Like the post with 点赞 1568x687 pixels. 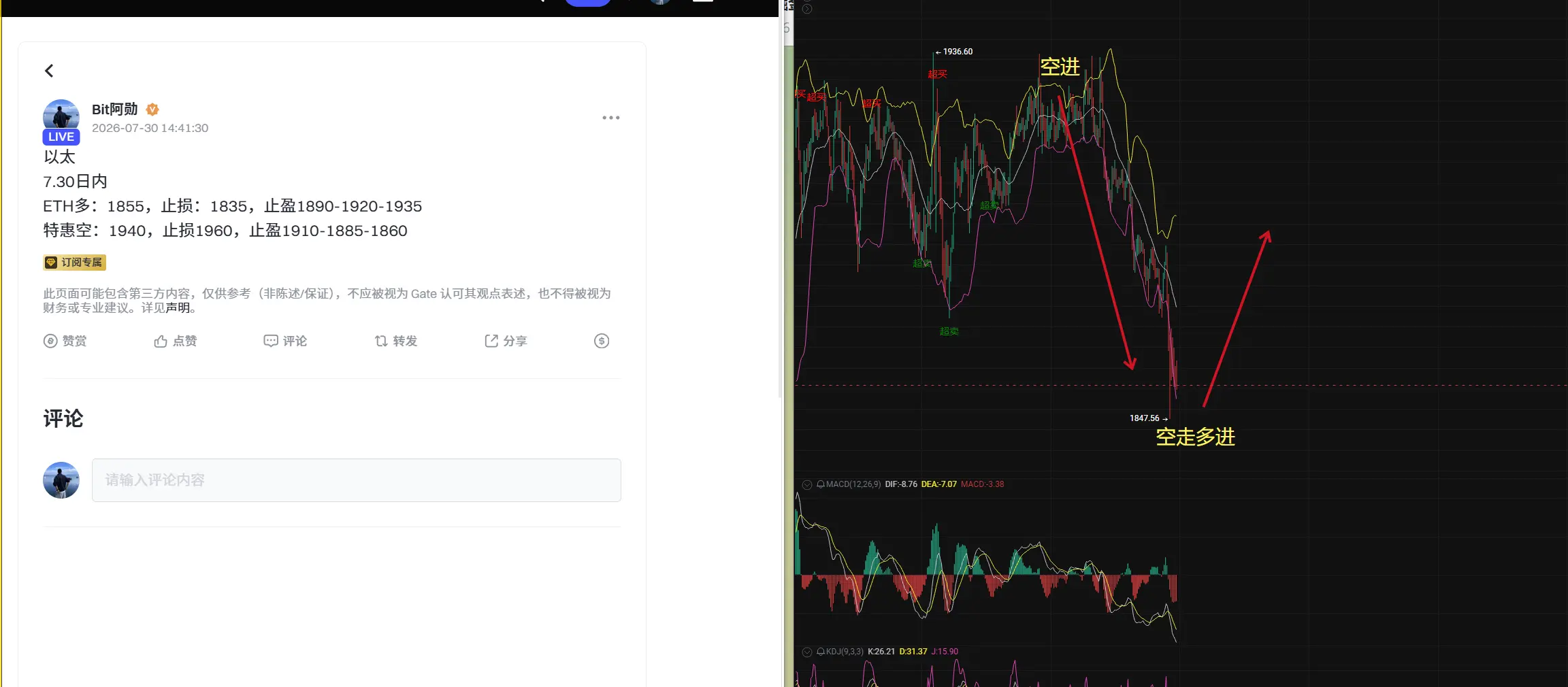click(176, 341)
